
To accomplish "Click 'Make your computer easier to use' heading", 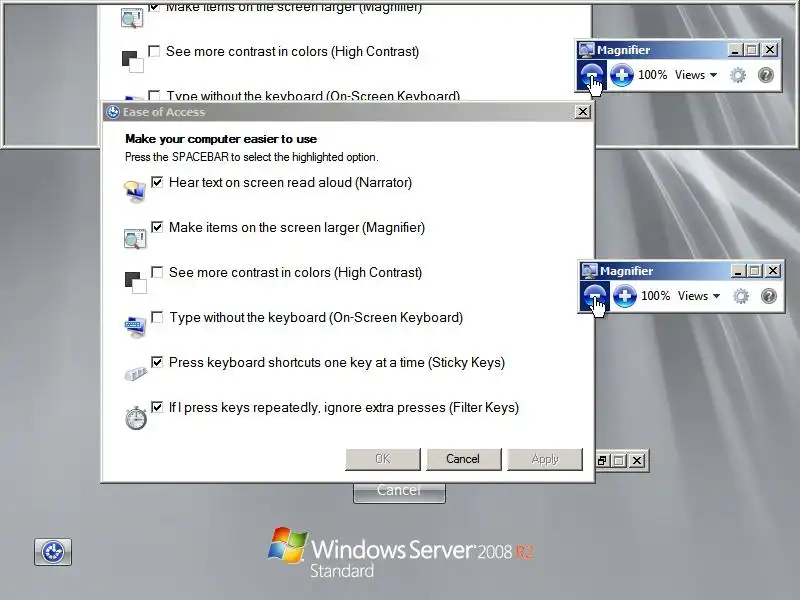I will tap(221, 139).
